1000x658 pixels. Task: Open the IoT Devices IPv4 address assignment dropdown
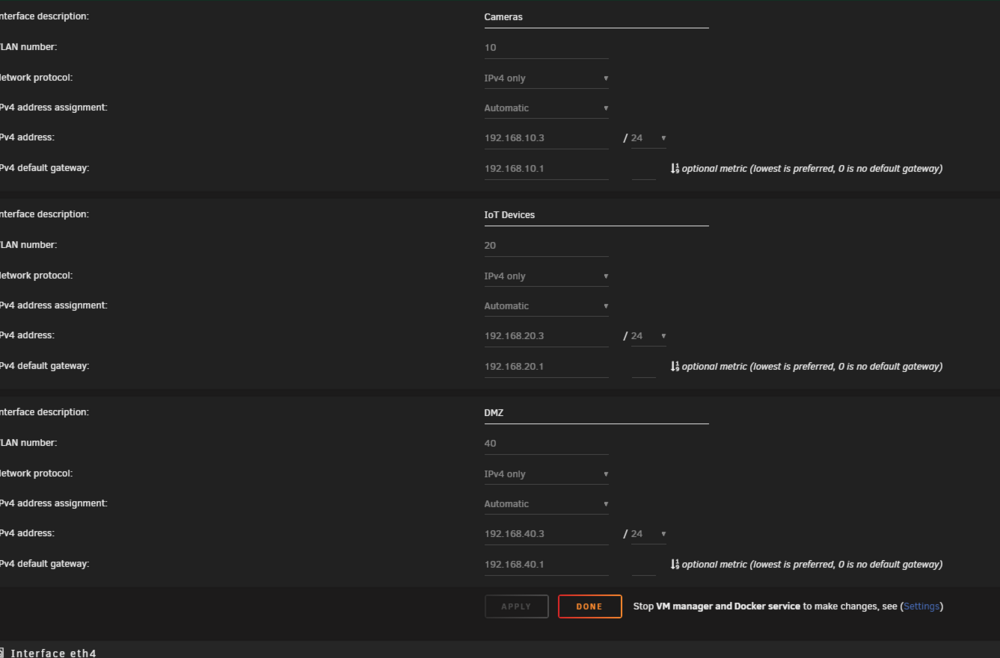546,306
